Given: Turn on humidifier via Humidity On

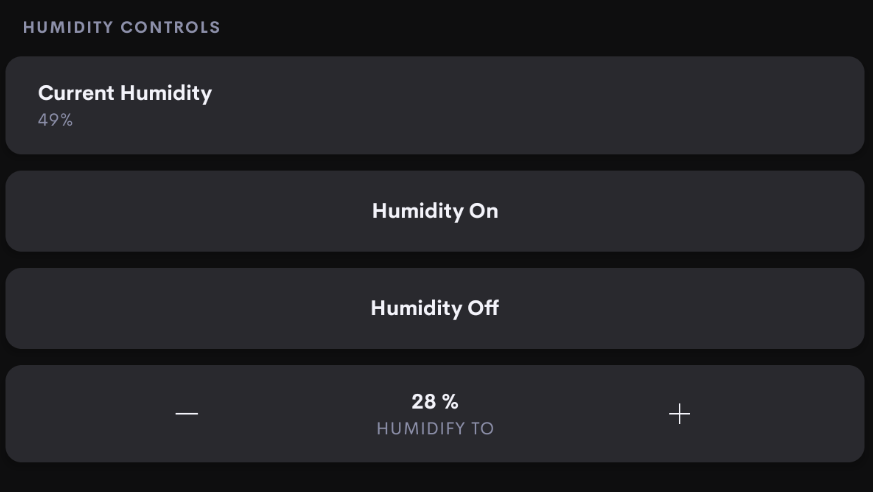Looking at the screenshot, I should click(x=435, y=211).
